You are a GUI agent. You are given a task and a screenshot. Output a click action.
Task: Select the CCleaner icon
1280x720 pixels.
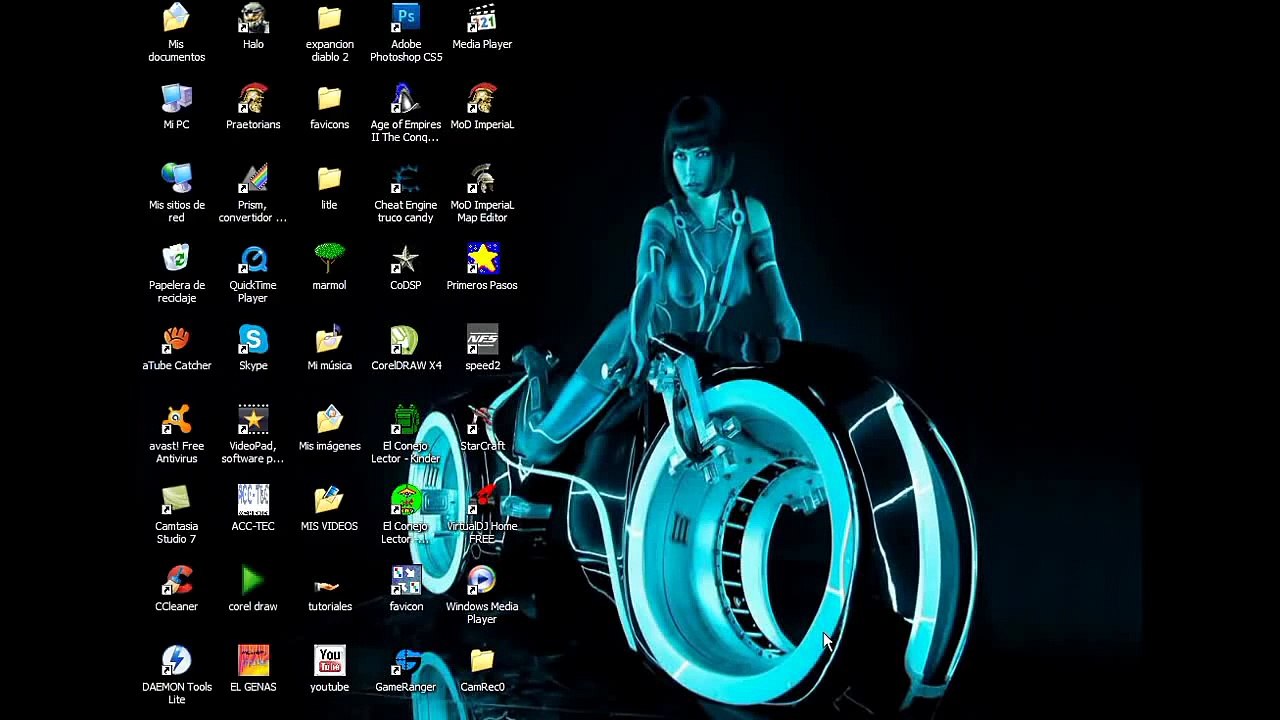(x=176, y=580)
